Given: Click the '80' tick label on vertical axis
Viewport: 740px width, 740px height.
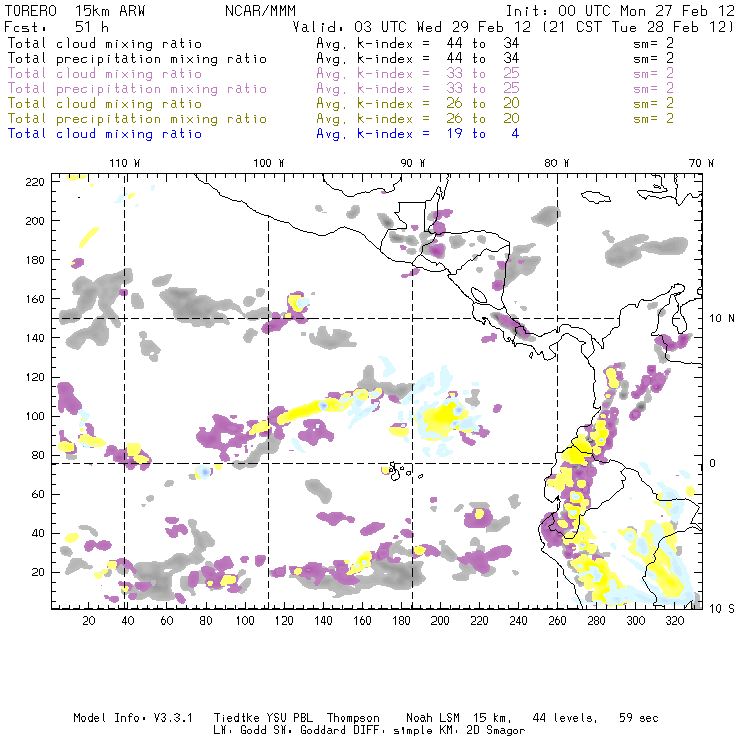Looking at the screenshot, I should pyautogui.click(x=38, y=455).
